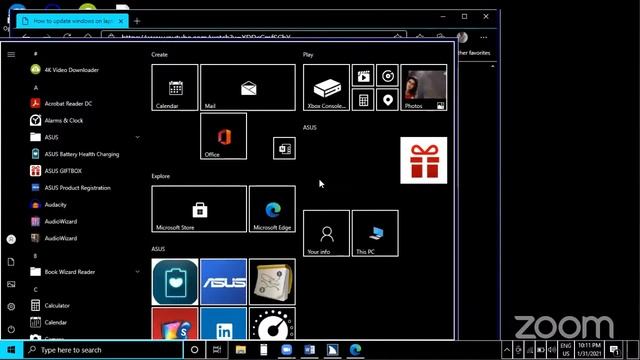
Task: Click the Edge profile avatar
Action: click(462, 37)
